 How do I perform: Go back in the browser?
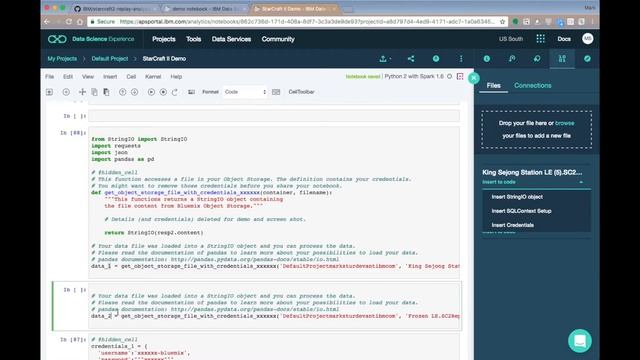pos(47,22)
